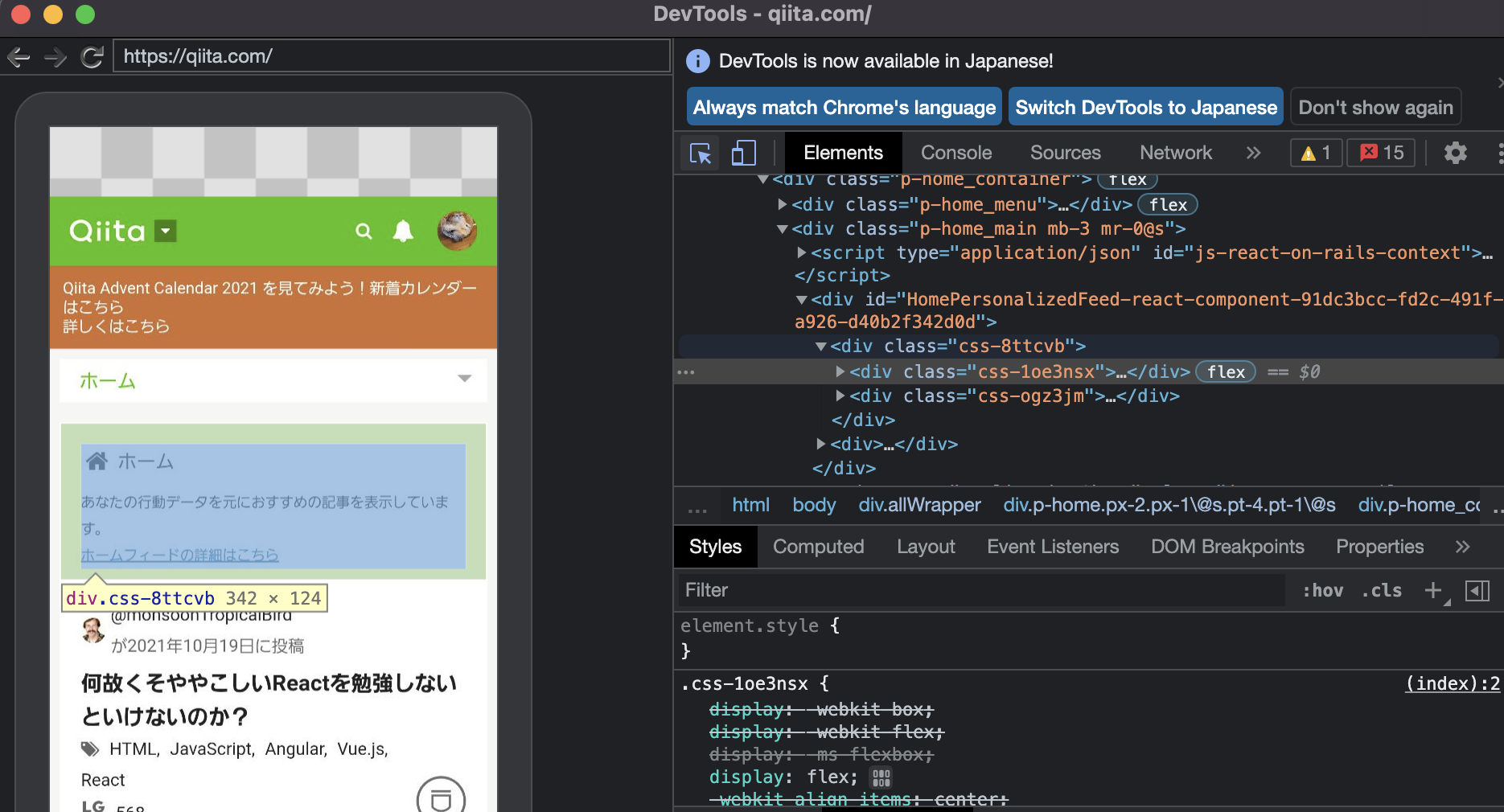Image resolution: width=1504 pixels, height=812 pixels.
Task: Open the errors counter showing 15
Action: [x=1382, y=153]
